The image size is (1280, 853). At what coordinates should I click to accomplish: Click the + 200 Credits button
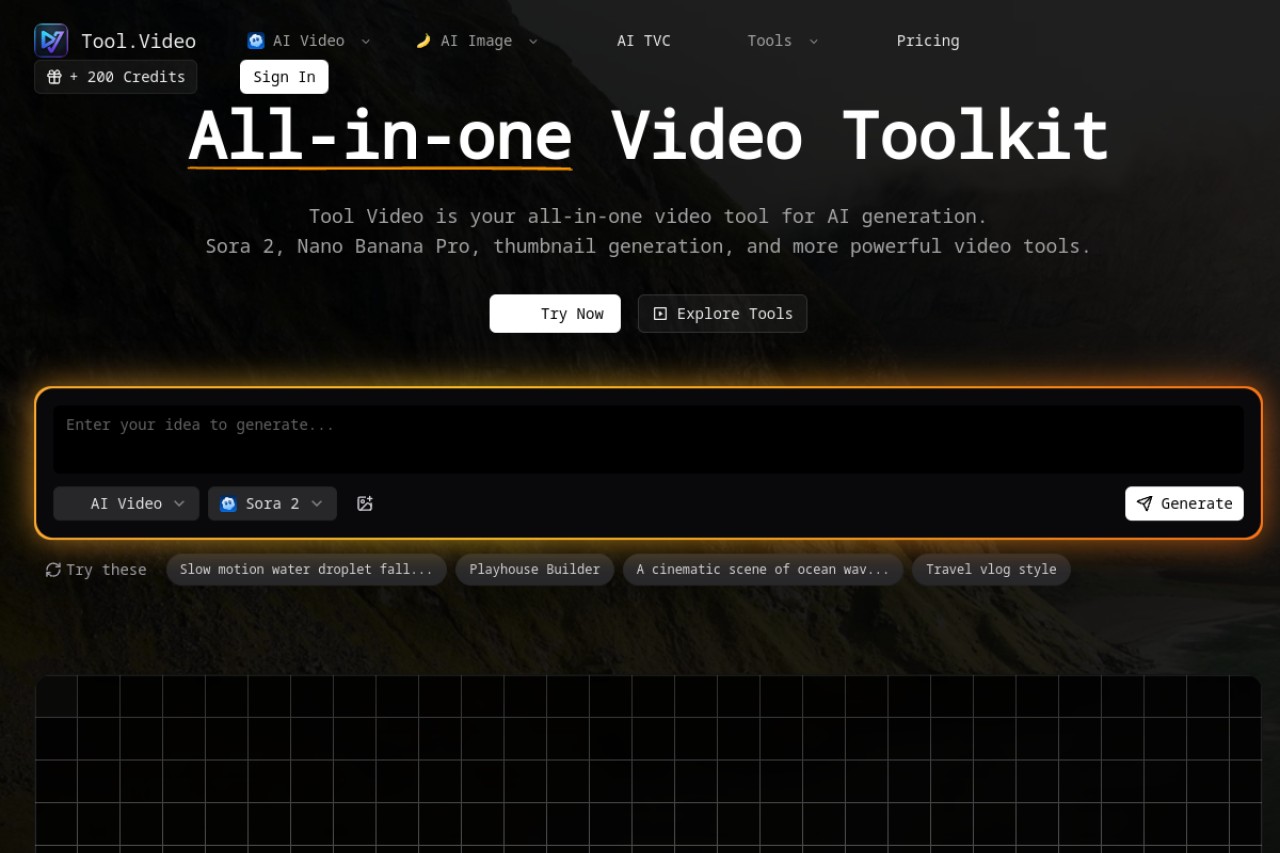click(116, 77)
